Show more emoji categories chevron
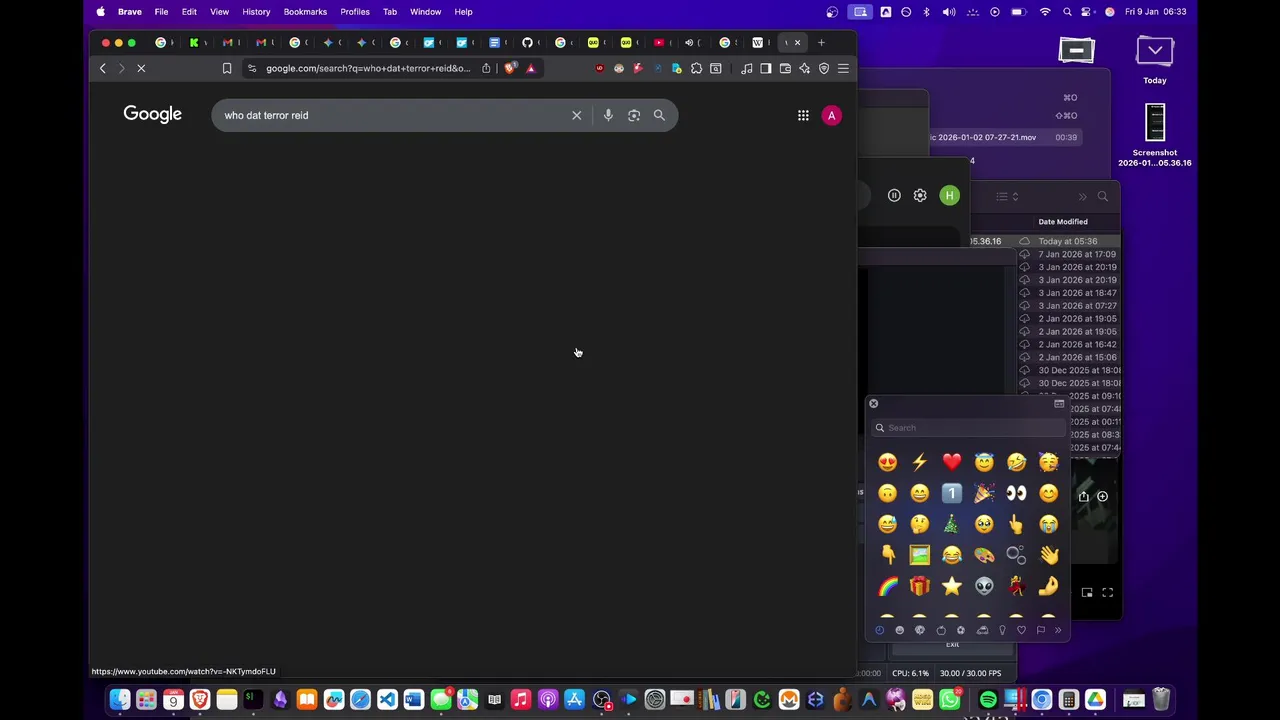This screenshot has height=720, width=1280. [x=1058, y=630]
